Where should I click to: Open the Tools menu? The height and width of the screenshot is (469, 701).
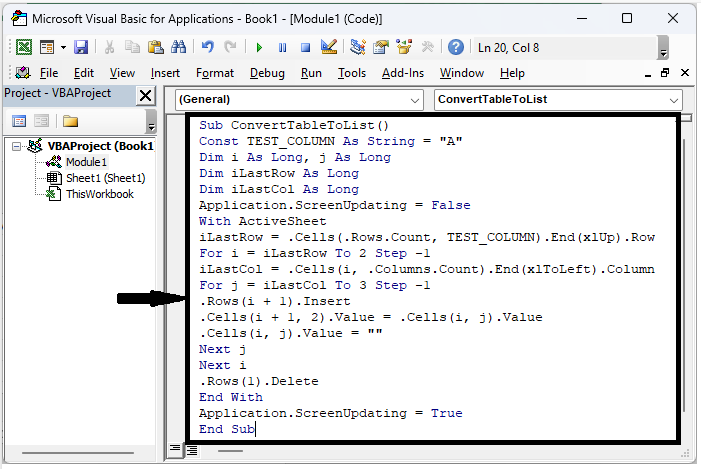coord(351,73)
